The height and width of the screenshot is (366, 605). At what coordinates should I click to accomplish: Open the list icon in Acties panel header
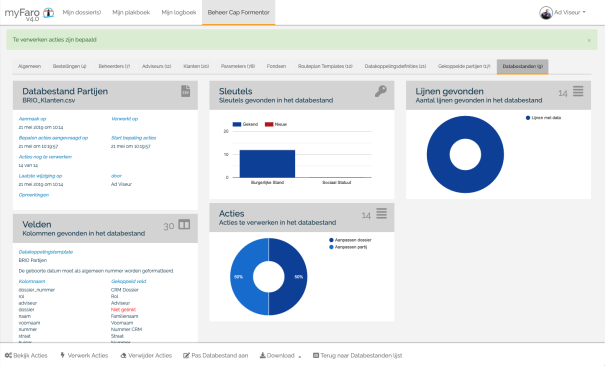tap(382, 213)
